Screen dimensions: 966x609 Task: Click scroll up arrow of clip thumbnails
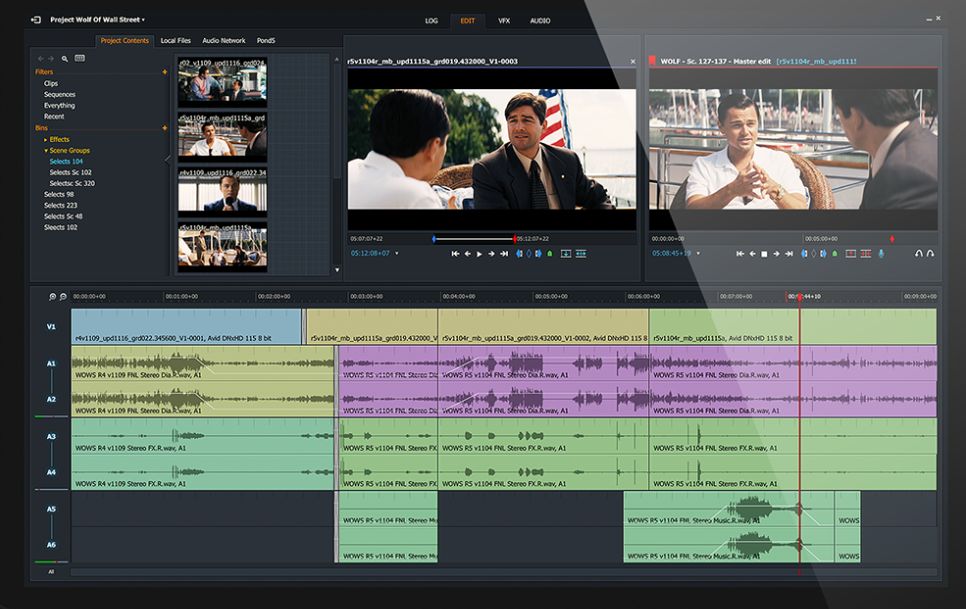[337, 60]
